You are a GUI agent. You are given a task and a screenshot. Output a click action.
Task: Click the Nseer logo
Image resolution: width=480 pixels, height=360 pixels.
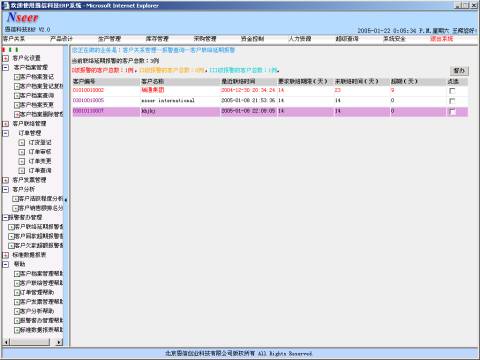pos(22,17)
